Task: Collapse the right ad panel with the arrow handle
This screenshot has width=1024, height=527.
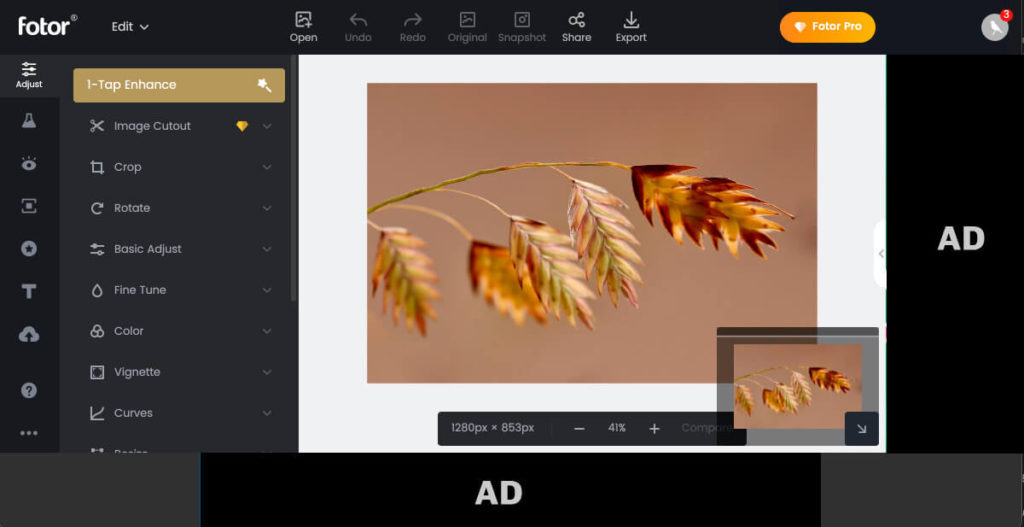Action: [880, 254]
